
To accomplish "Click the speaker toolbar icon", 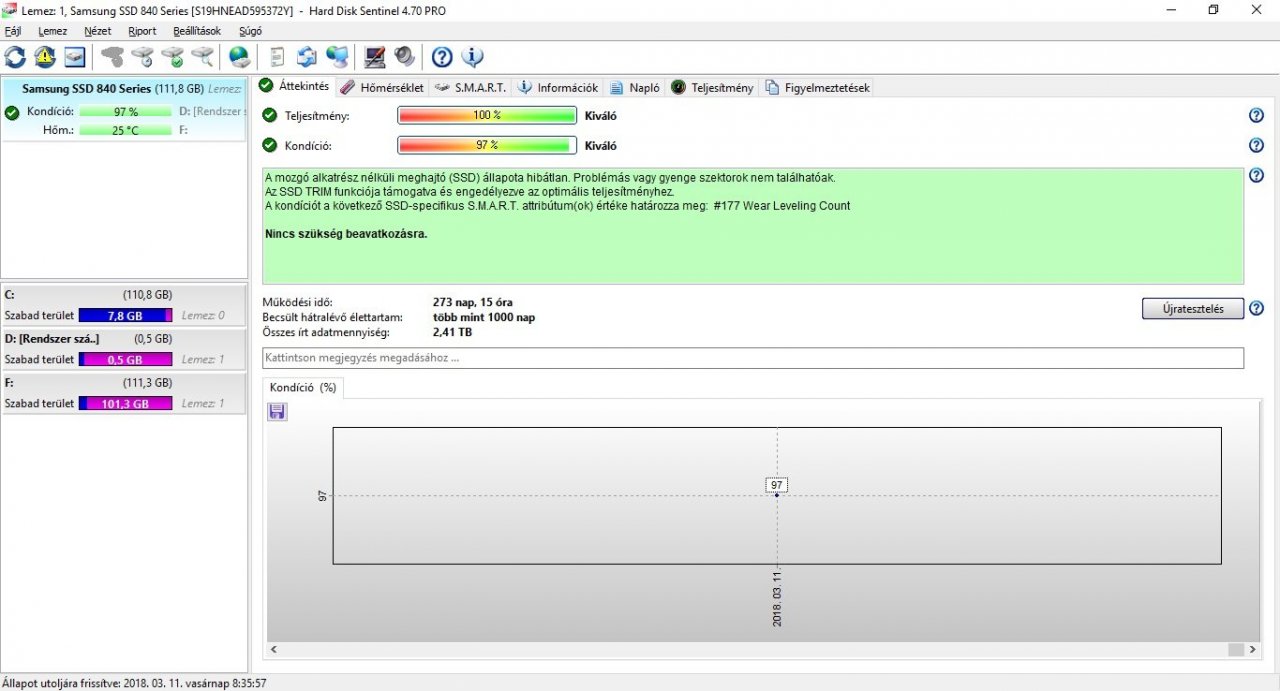I will point(404,56).
